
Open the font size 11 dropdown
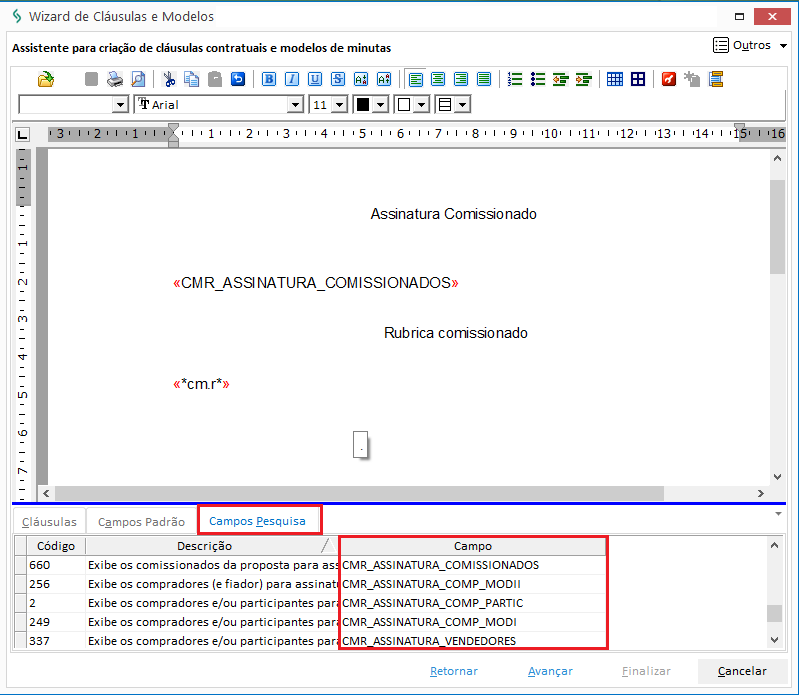[339, 105]
